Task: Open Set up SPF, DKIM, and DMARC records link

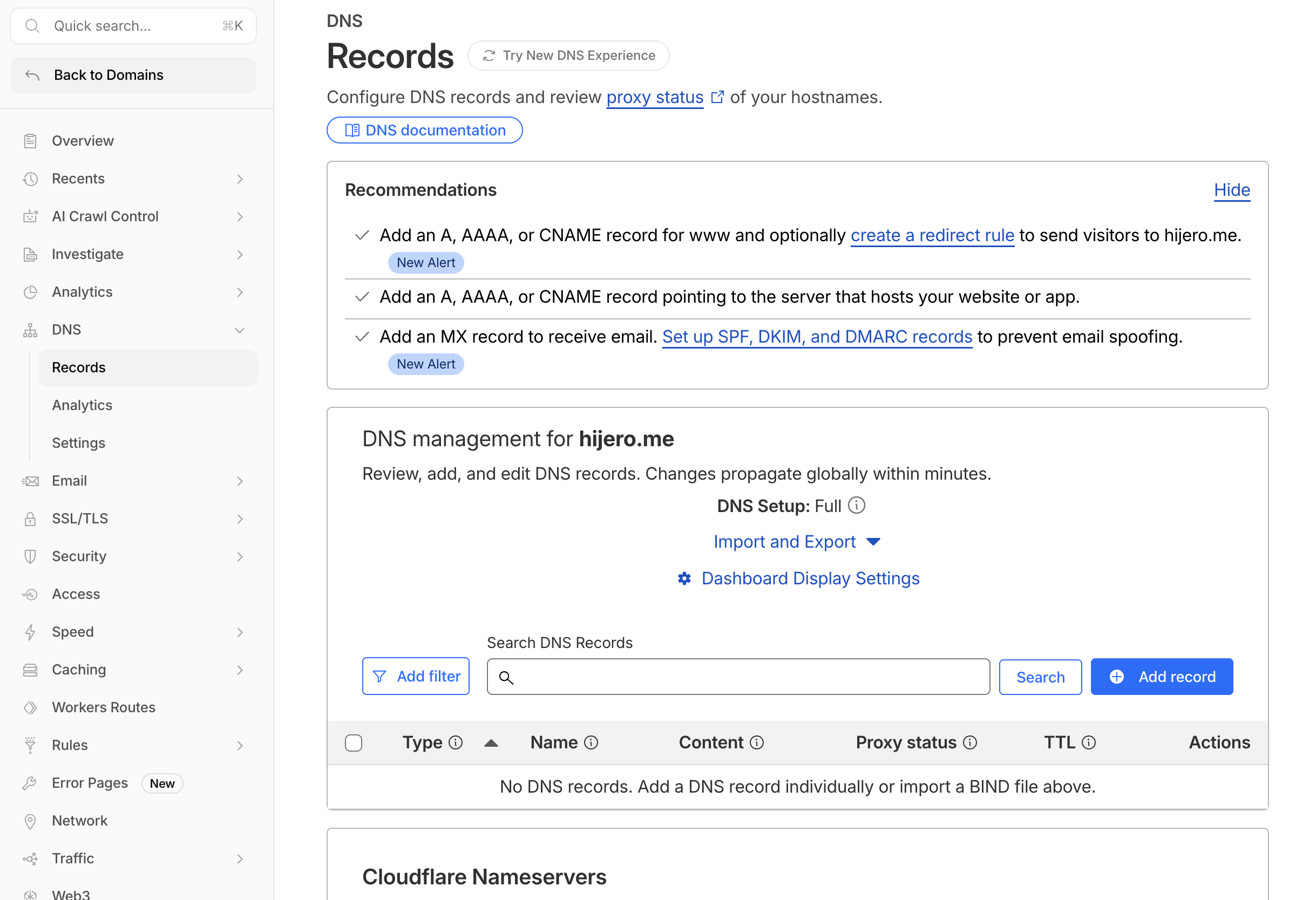Action: pos(817,337)
